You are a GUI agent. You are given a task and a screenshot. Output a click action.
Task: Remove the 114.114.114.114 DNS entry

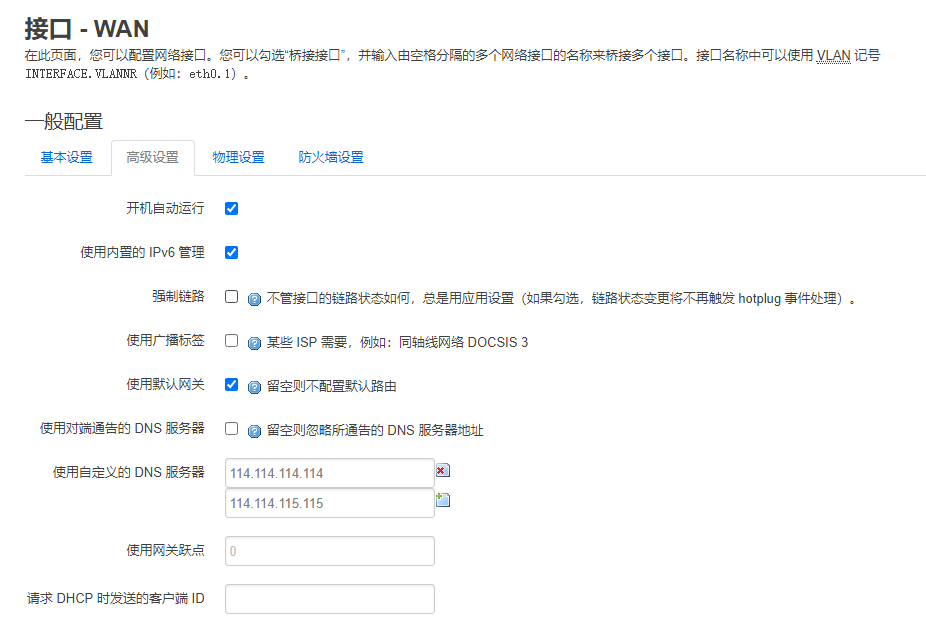[442, 471]
